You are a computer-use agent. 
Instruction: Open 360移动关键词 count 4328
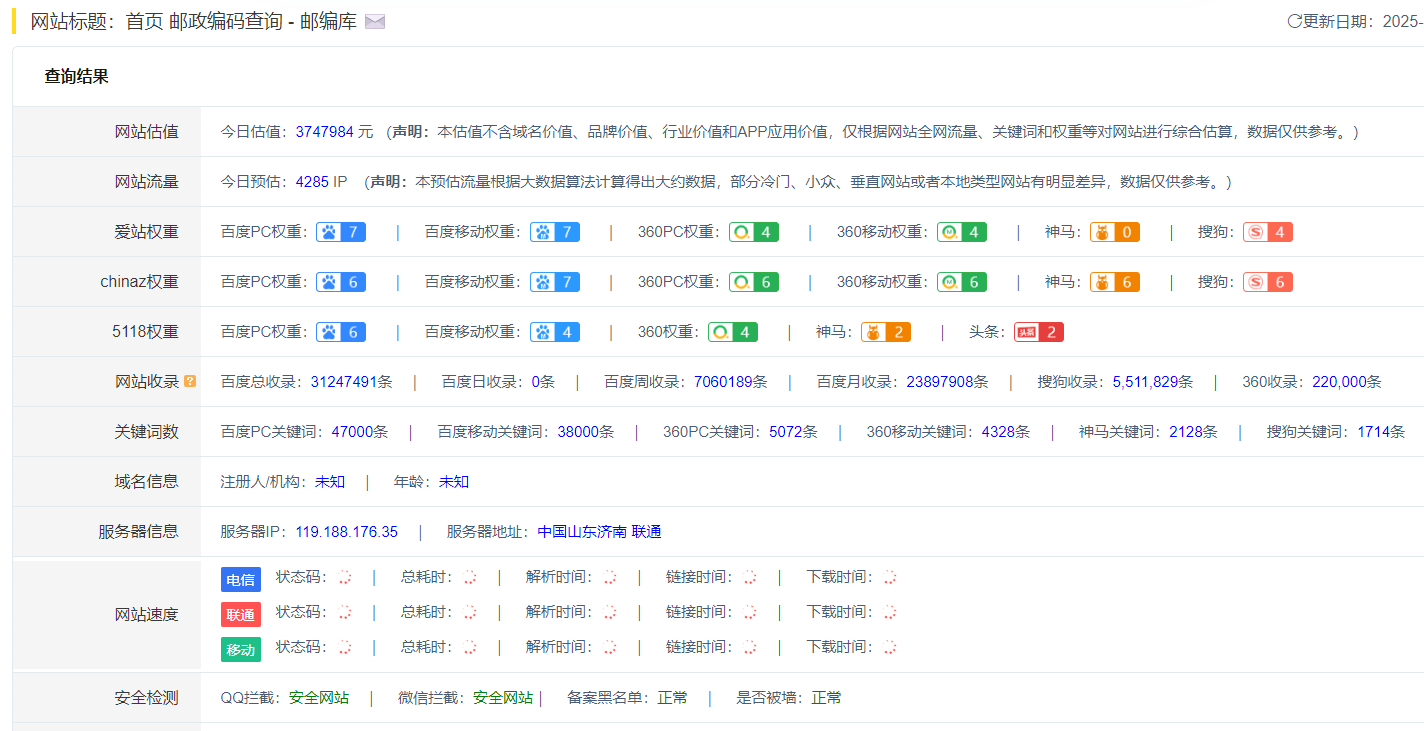pos(998,431)
